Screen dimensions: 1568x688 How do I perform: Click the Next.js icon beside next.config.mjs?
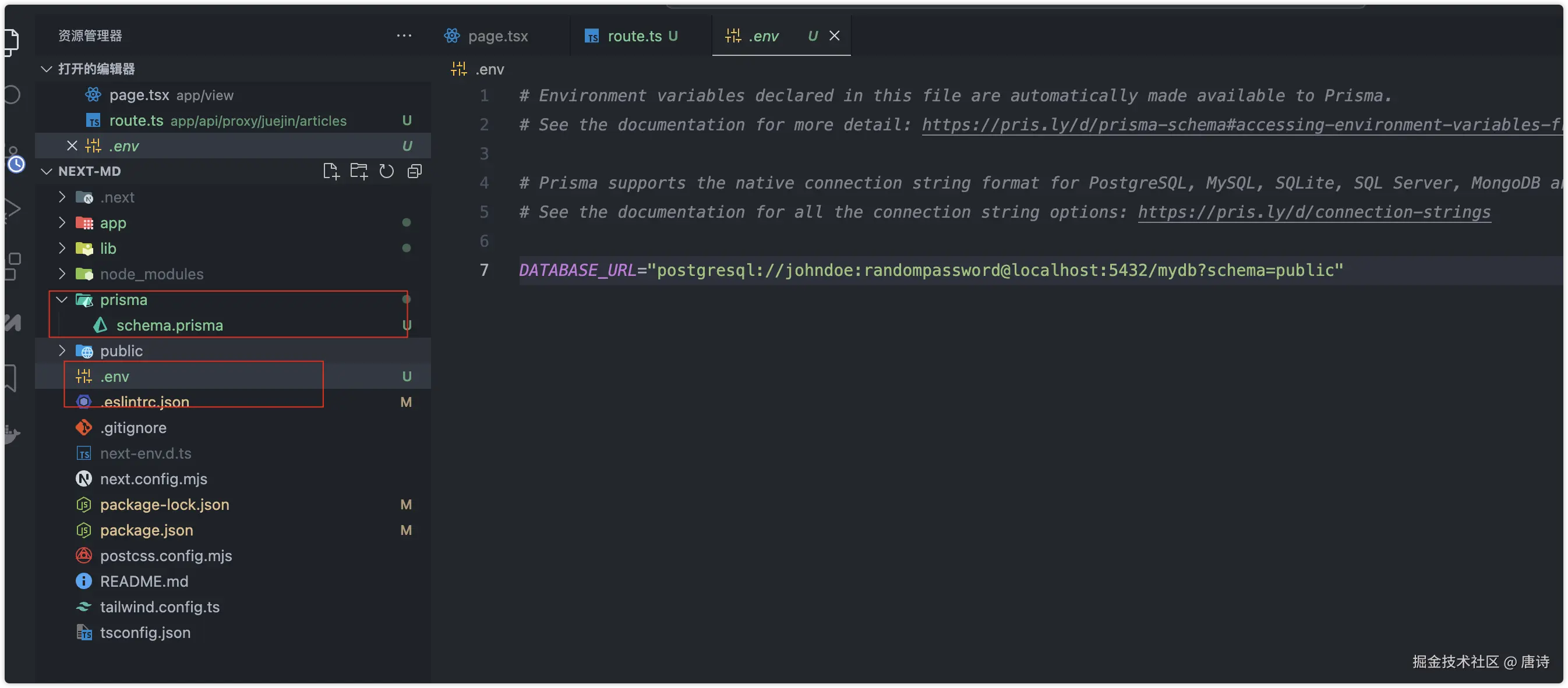pos(83,478)
